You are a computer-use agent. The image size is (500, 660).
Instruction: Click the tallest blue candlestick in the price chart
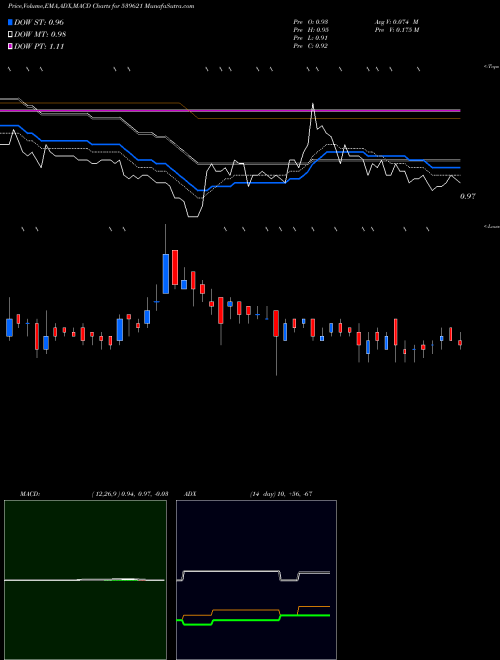tap(166, 274)
